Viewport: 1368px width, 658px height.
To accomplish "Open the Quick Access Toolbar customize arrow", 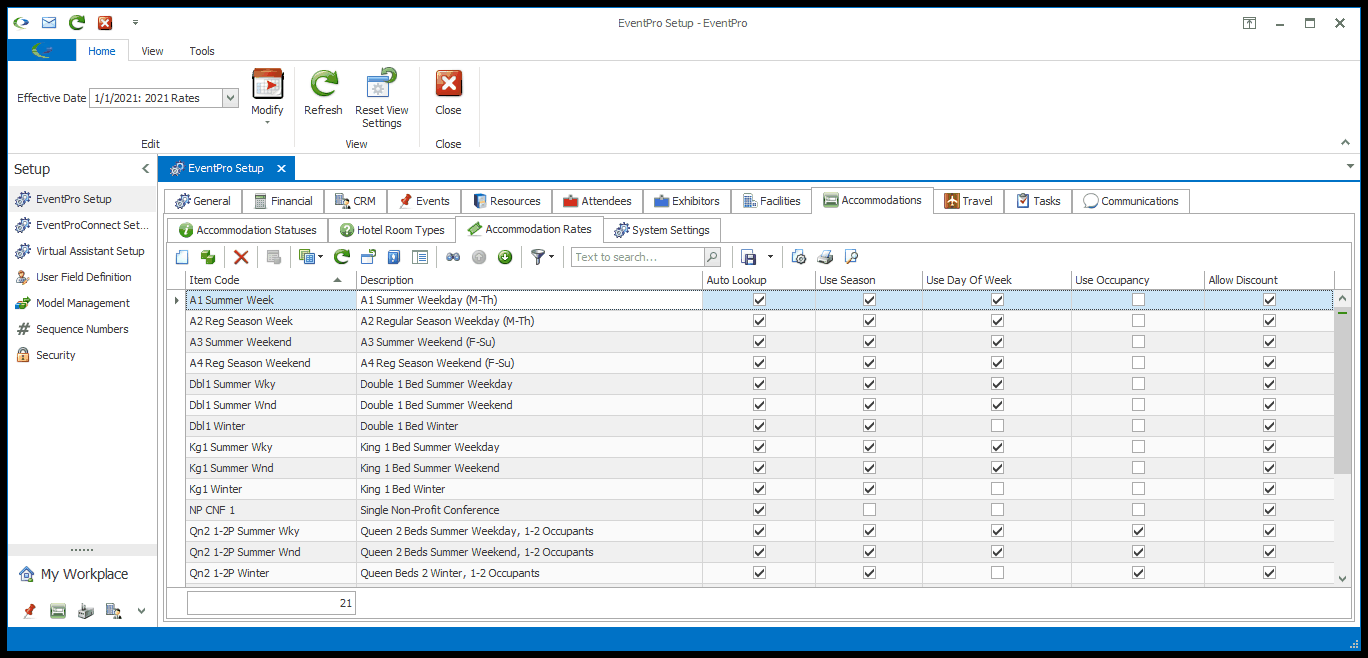I will click(135, 22).
